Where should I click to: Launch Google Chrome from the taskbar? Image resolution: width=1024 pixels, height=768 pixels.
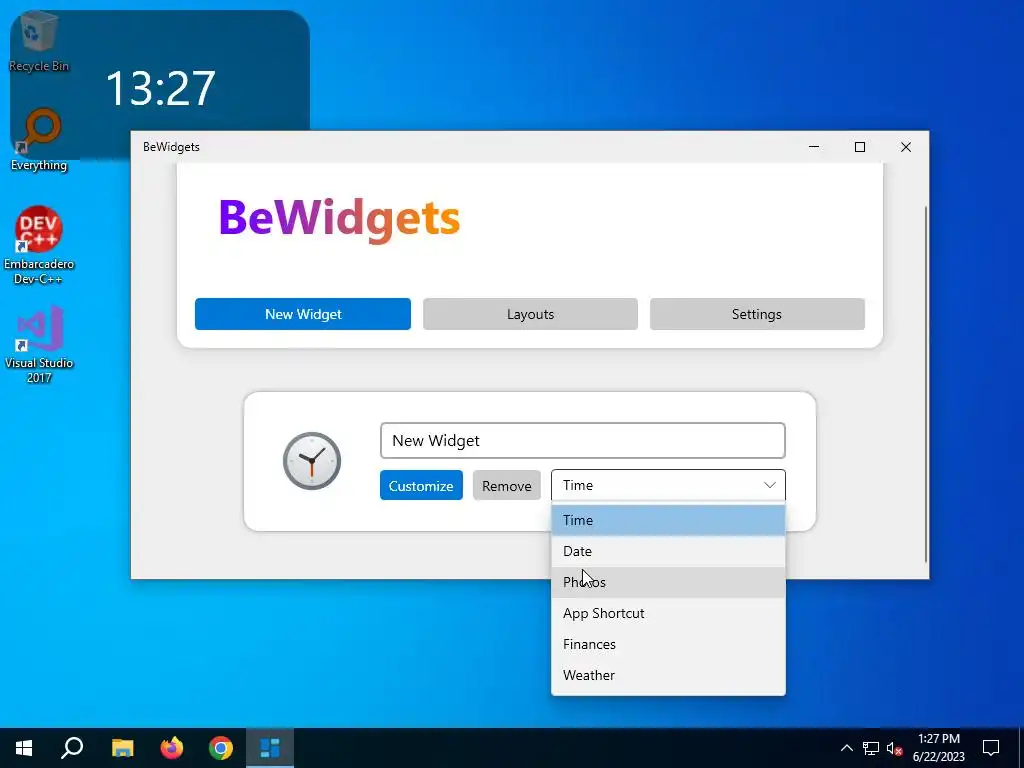click(x=221, y=748)
